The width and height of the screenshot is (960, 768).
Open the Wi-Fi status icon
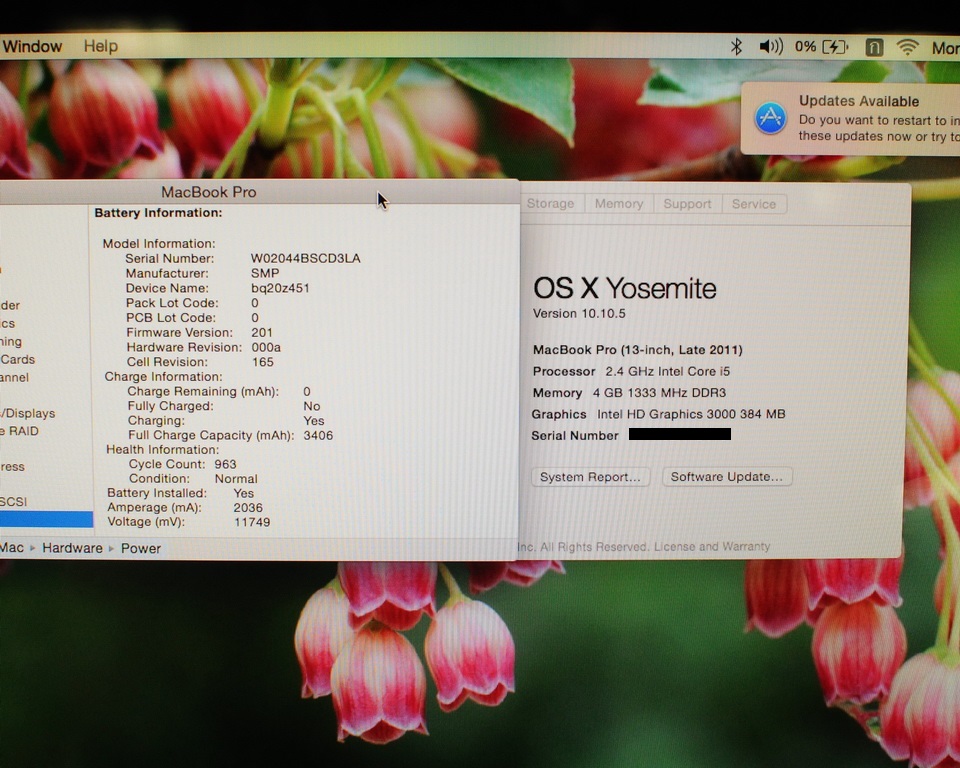pyautogui.click(x=907, y=47)
